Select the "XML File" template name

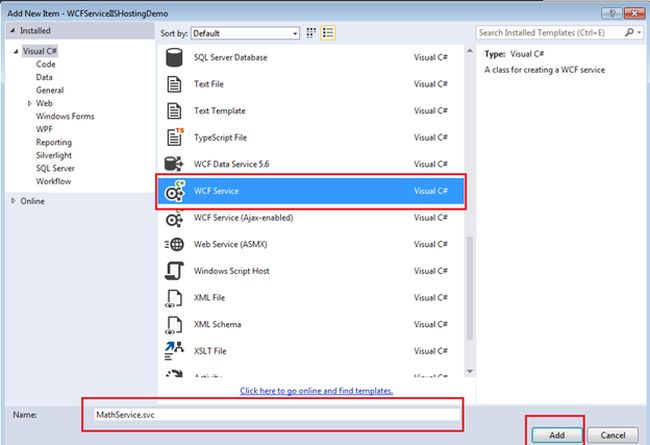(x=209, y=298)
